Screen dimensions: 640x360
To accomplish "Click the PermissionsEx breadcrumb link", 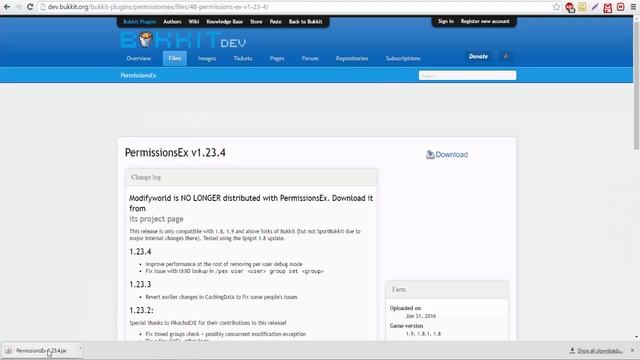I will click(138, 76).
